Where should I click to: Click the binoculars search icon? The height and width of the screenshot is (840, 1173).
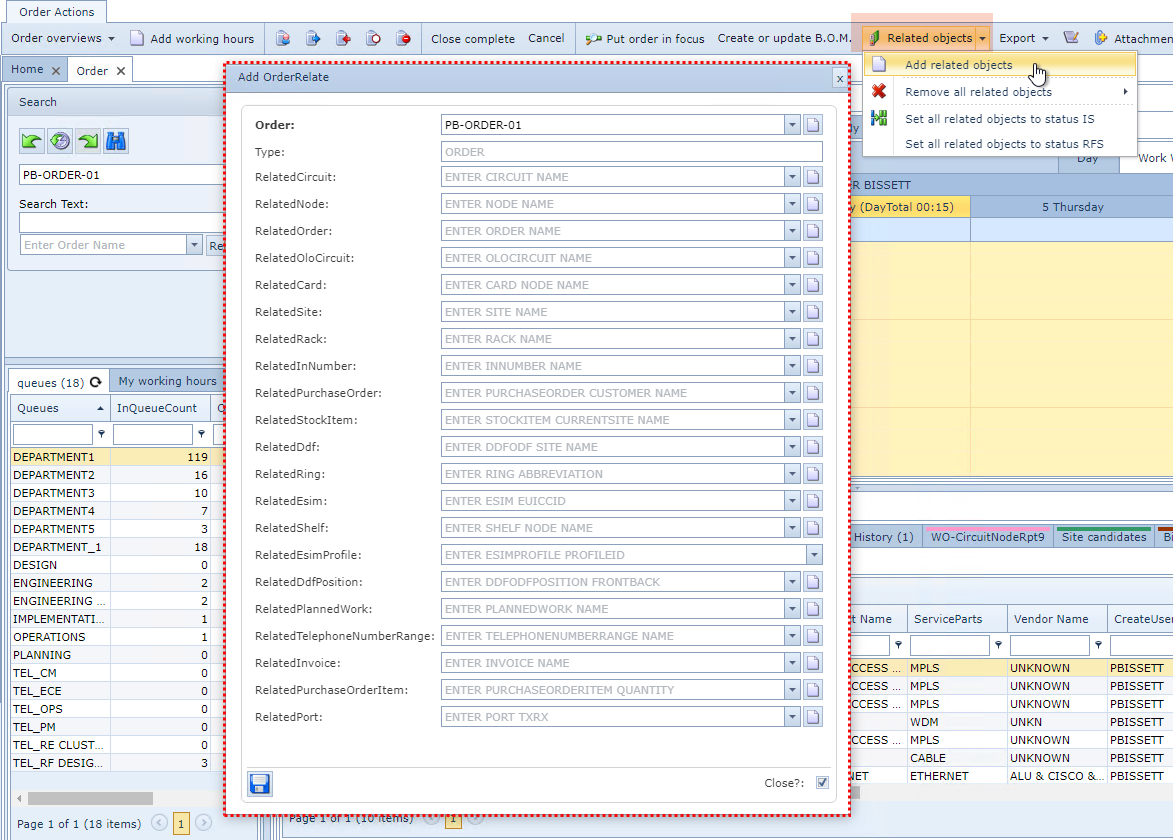(116, 141)
